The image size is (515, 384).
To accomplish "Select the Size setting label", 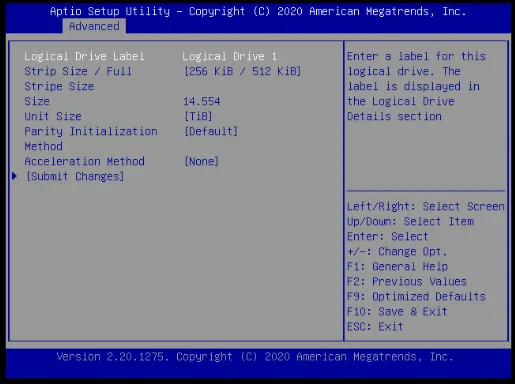I will (x=37, y=101).
